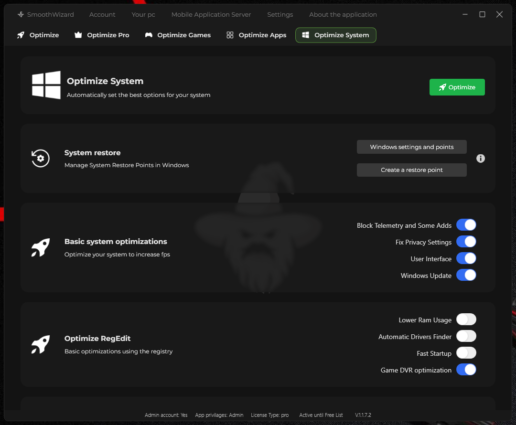This screenshot has width=516, height=425.
Task: Open About the application menu
Action: tap(343, 15)
